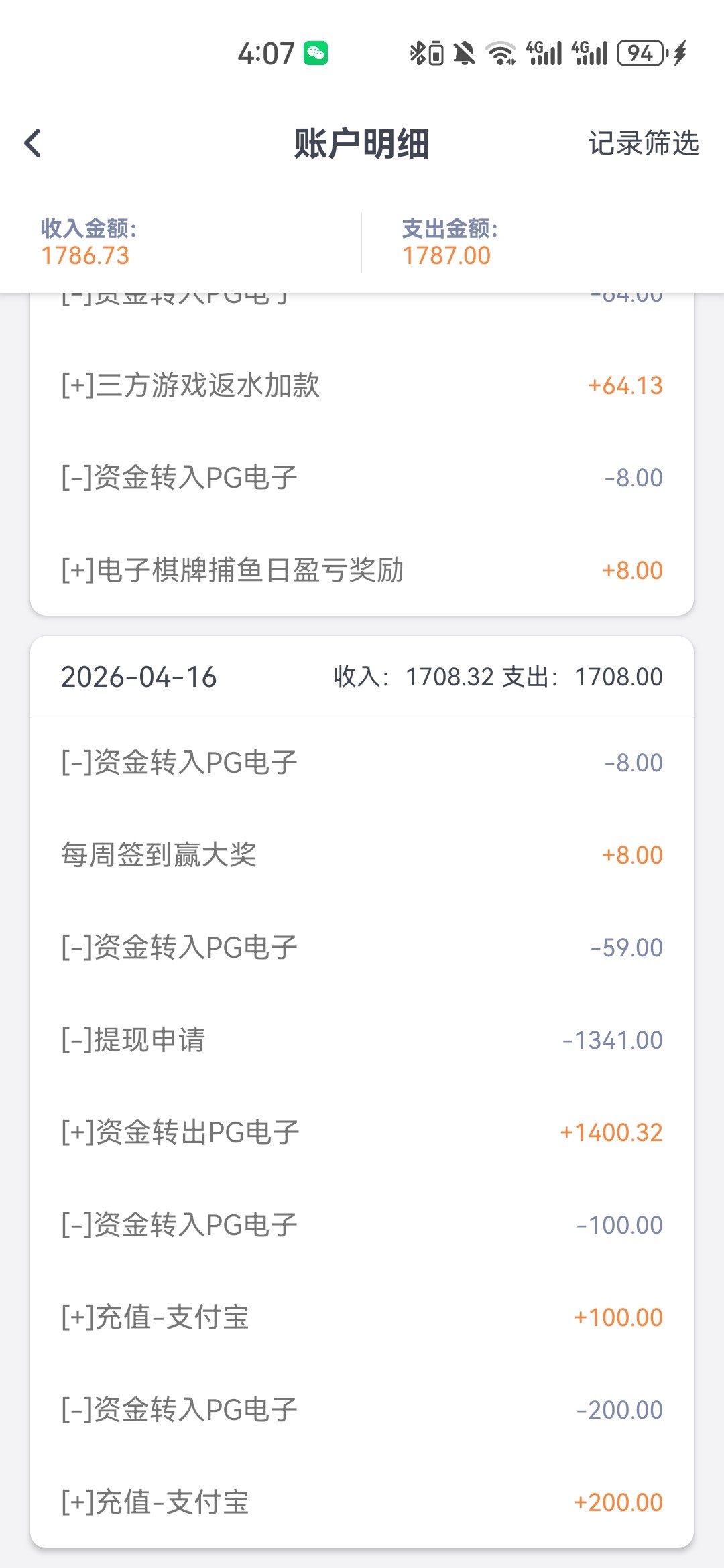Open the 资金转出PG电子 +1400.32 record
724x1568 pixels.
pos(362,1132)
